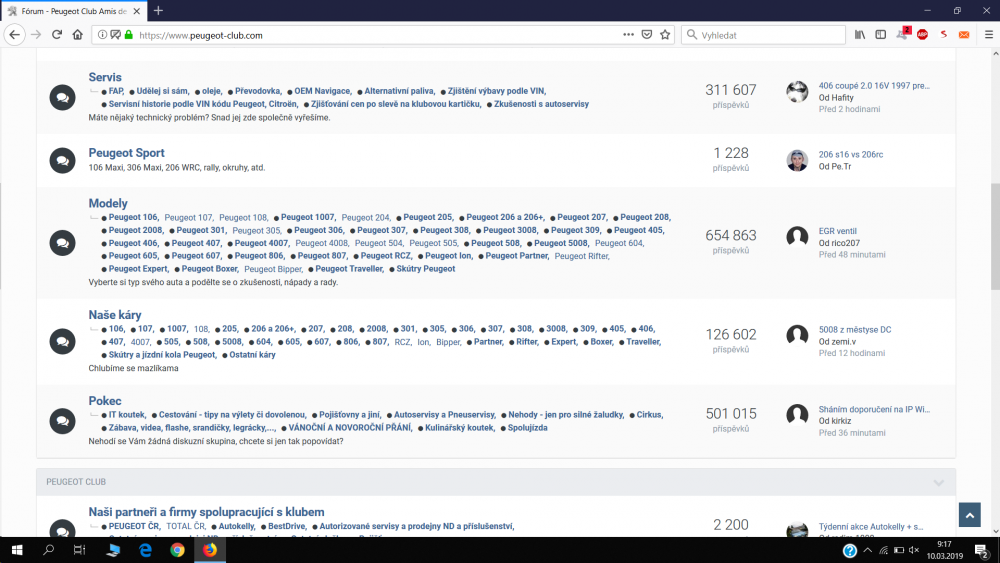The image size is (1000, 563).
Task: Open the Peugeot Sport forum
Action: [126, 153]
